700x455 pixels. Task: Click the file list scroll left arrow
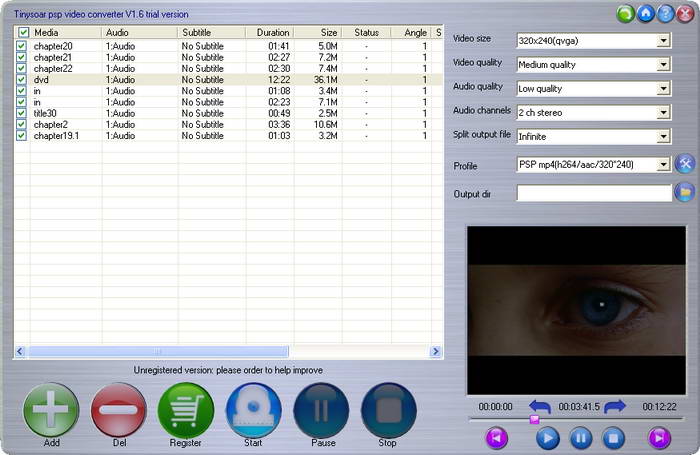[x=20, y=351]
